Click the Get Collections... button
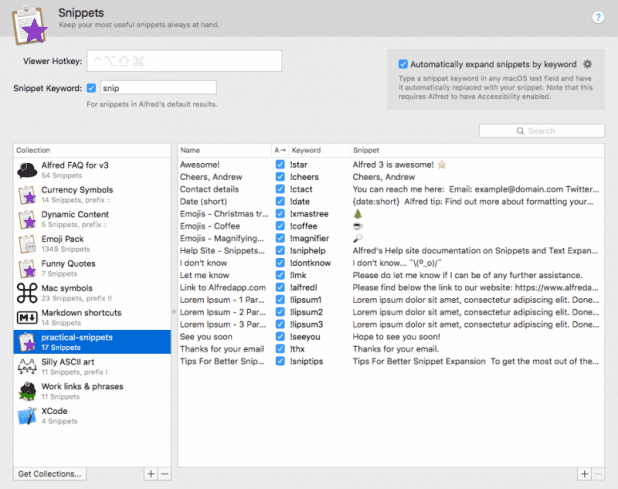Screen dimensions: 618x489 50,474
